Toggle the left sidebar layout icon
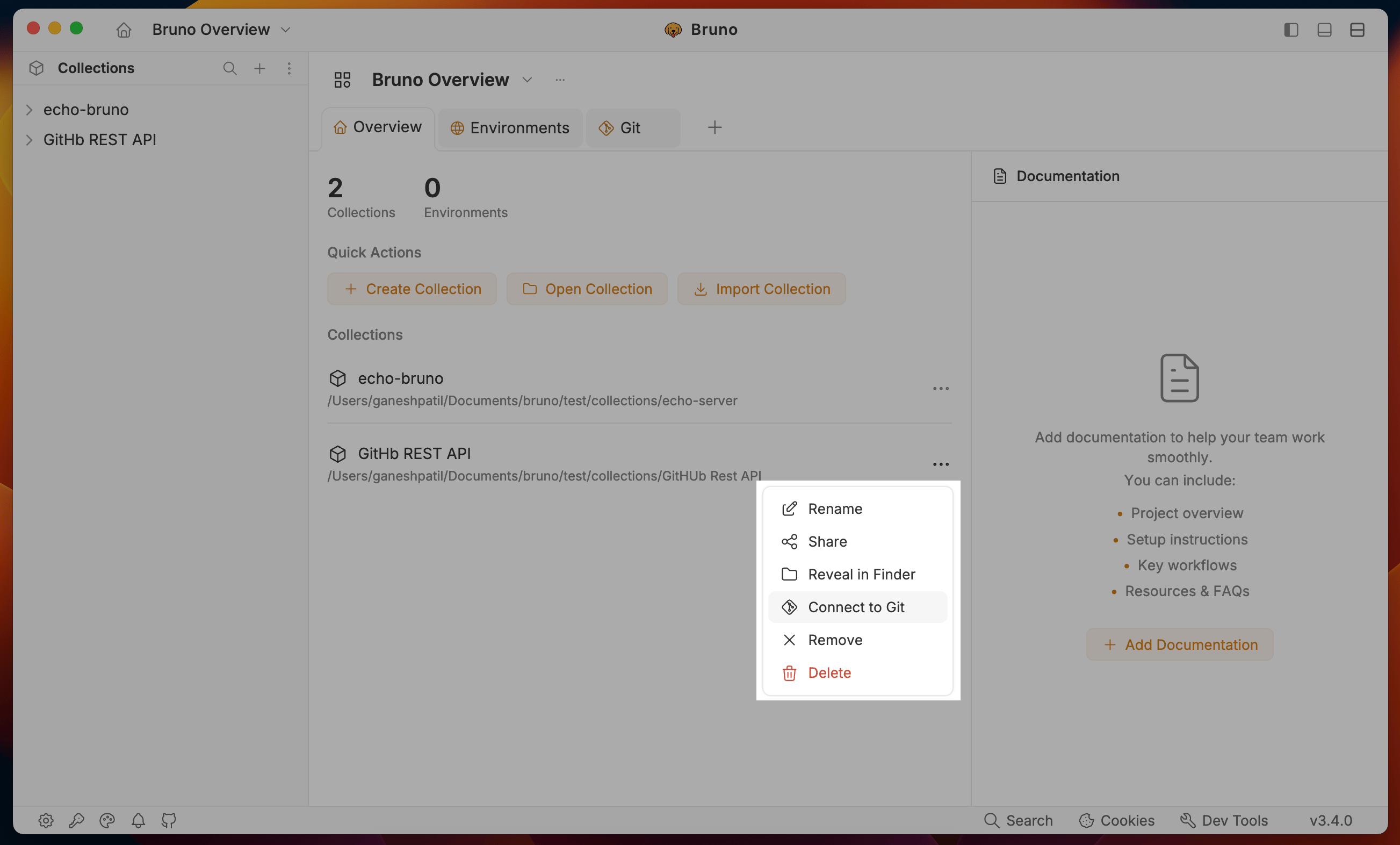Viewport: 1400px width, 845px height. pos(1291,30)
